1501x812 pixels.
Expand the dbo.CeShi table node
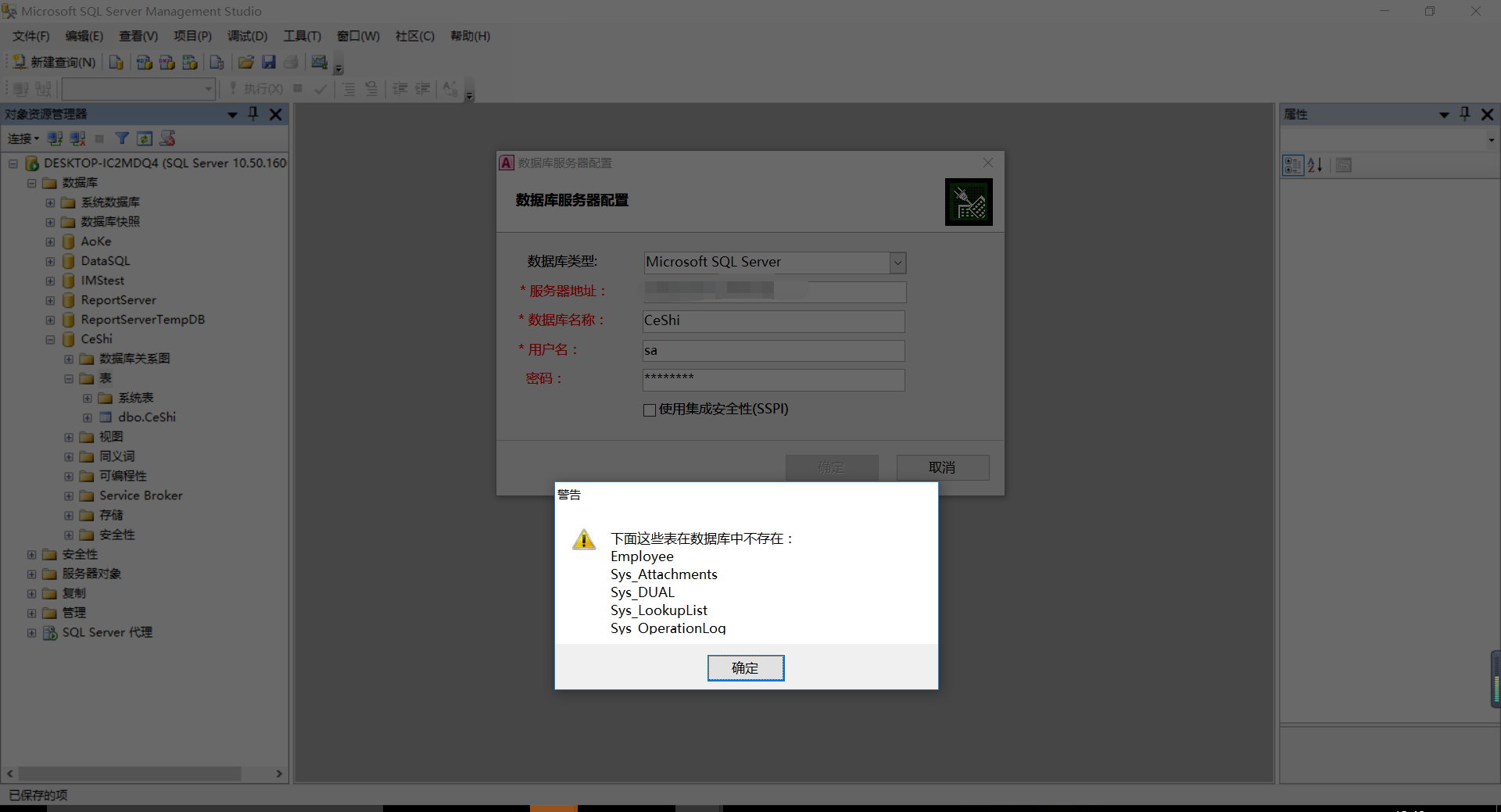88,417
